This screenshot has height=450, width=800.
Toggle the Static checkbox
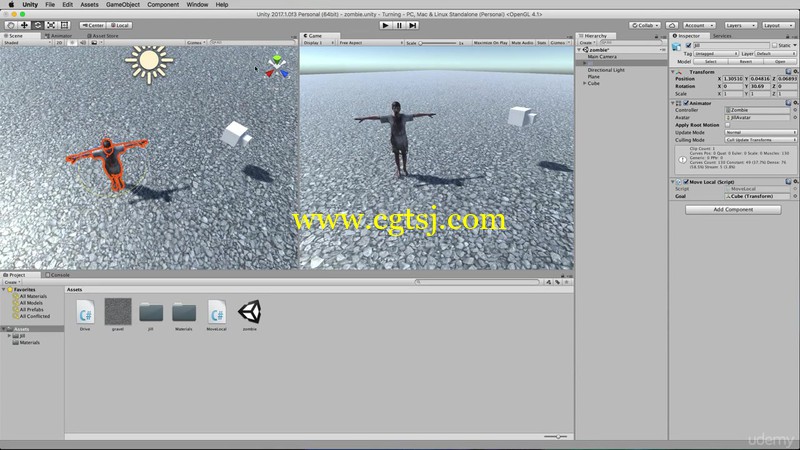pyautogui.click(x=774, y=45)
